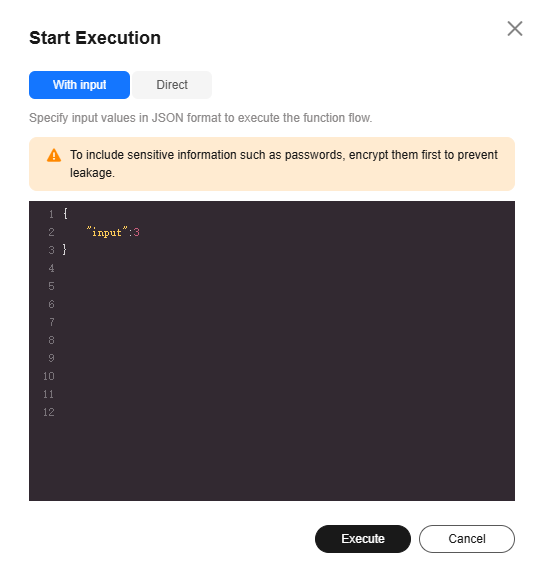This screenshot has height=579, width=540.
Task: Click the empty area of the JSON editor
Action: pyautogui.click(x=284, y=369)
